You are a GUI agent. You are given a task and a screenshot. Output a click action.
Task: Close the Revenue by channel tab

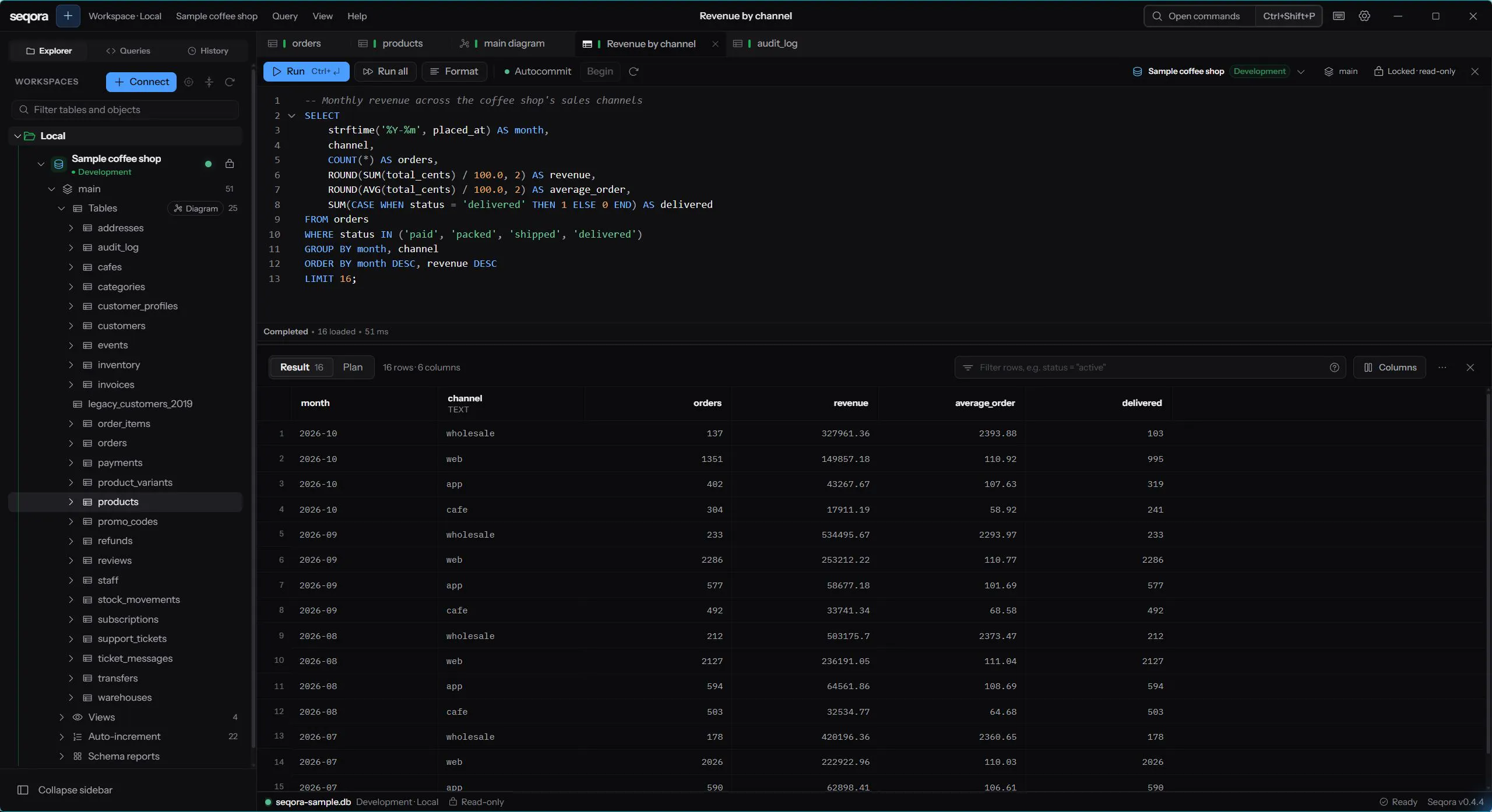tap(715, 44)
